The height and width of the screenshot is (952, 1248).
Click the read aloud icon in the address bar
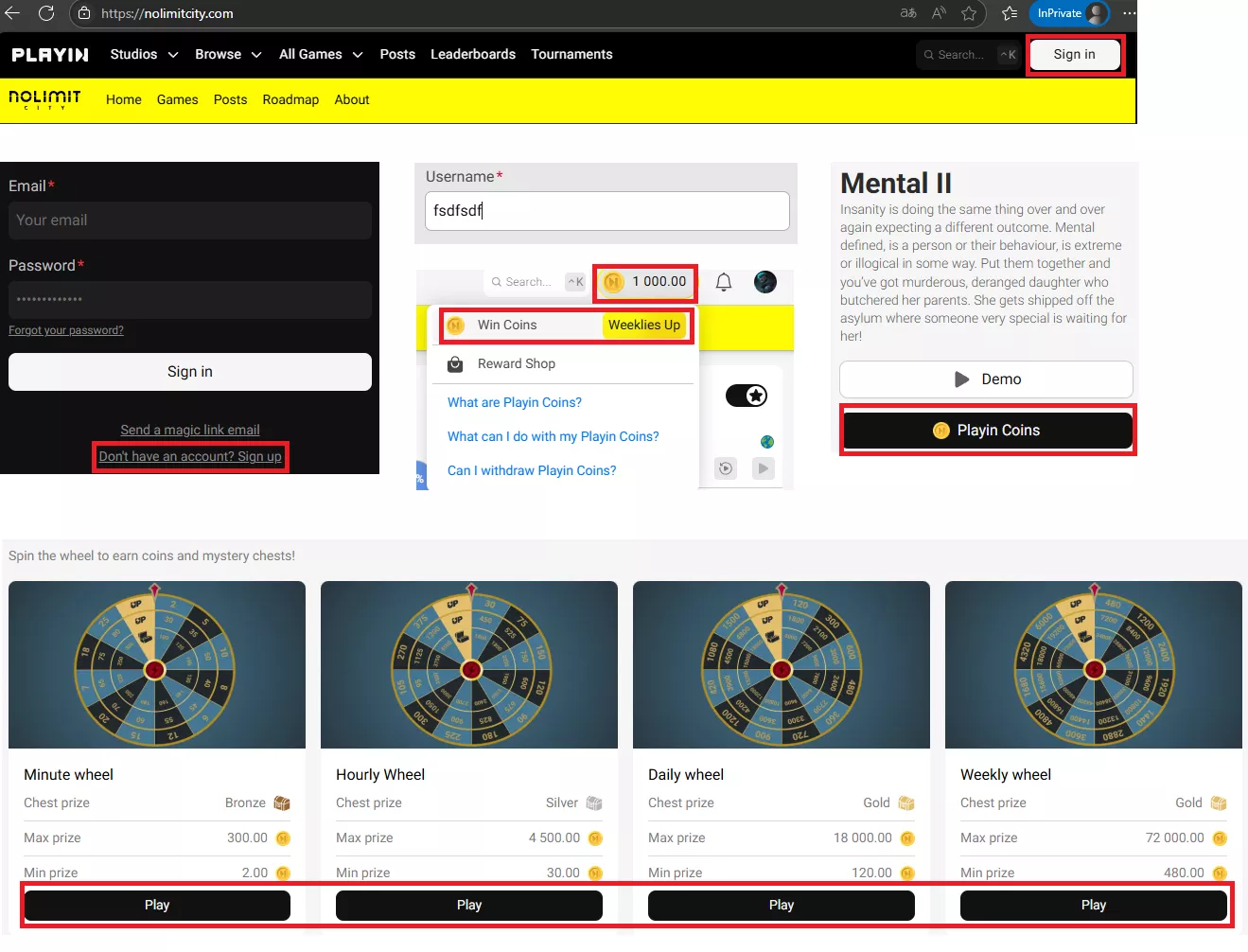point(939,13)
